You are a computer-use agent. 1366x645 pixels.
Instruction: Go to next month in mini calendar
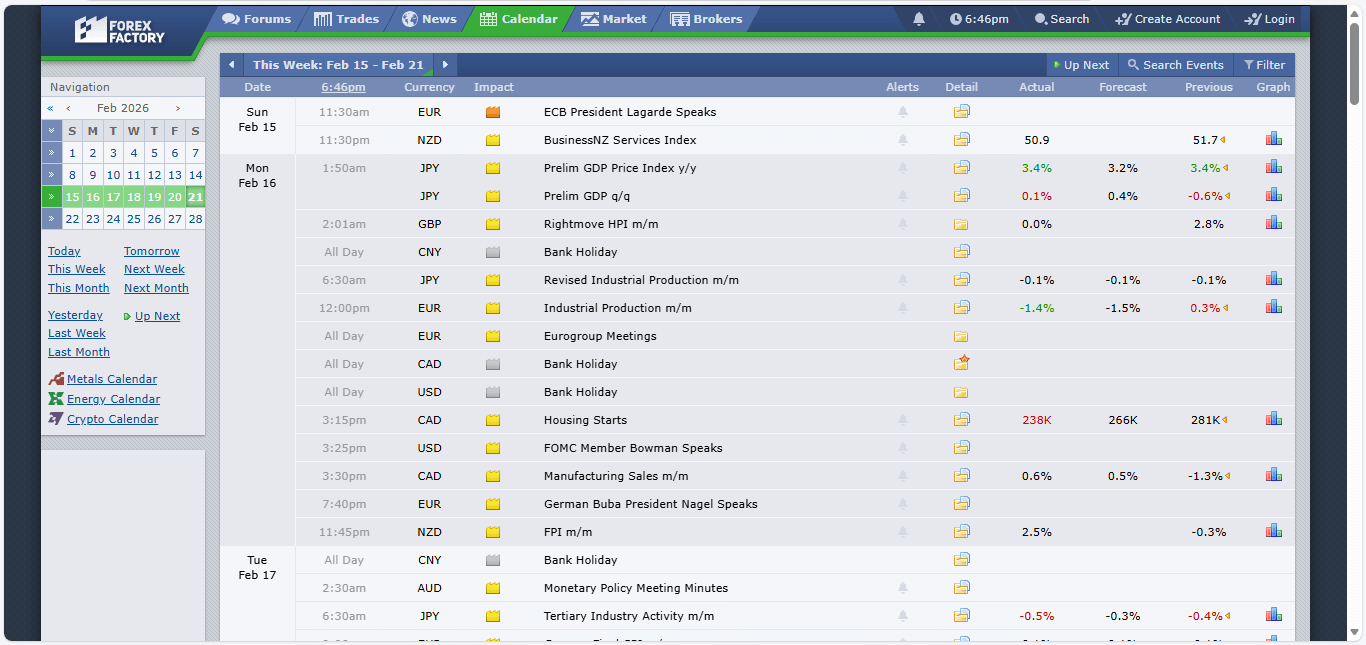(x=178, y=108)
